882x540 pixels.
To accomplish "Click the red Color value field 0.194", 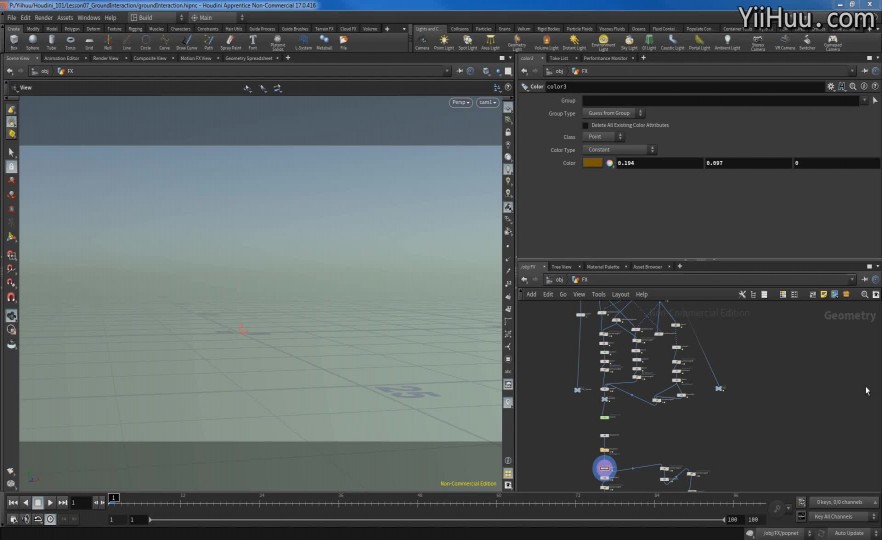I will [x=659, y=163].
